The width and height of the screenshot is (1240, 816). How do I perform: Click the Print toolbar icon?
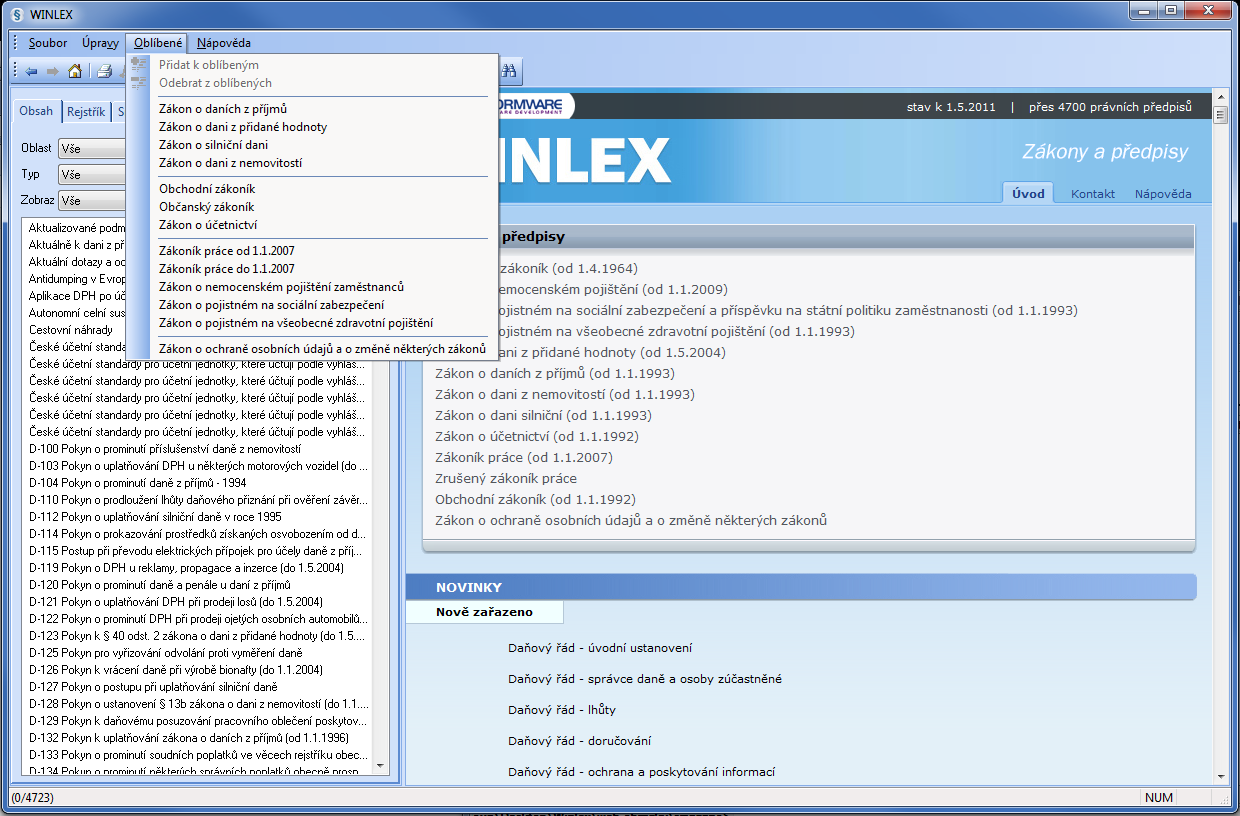(104, 71)
